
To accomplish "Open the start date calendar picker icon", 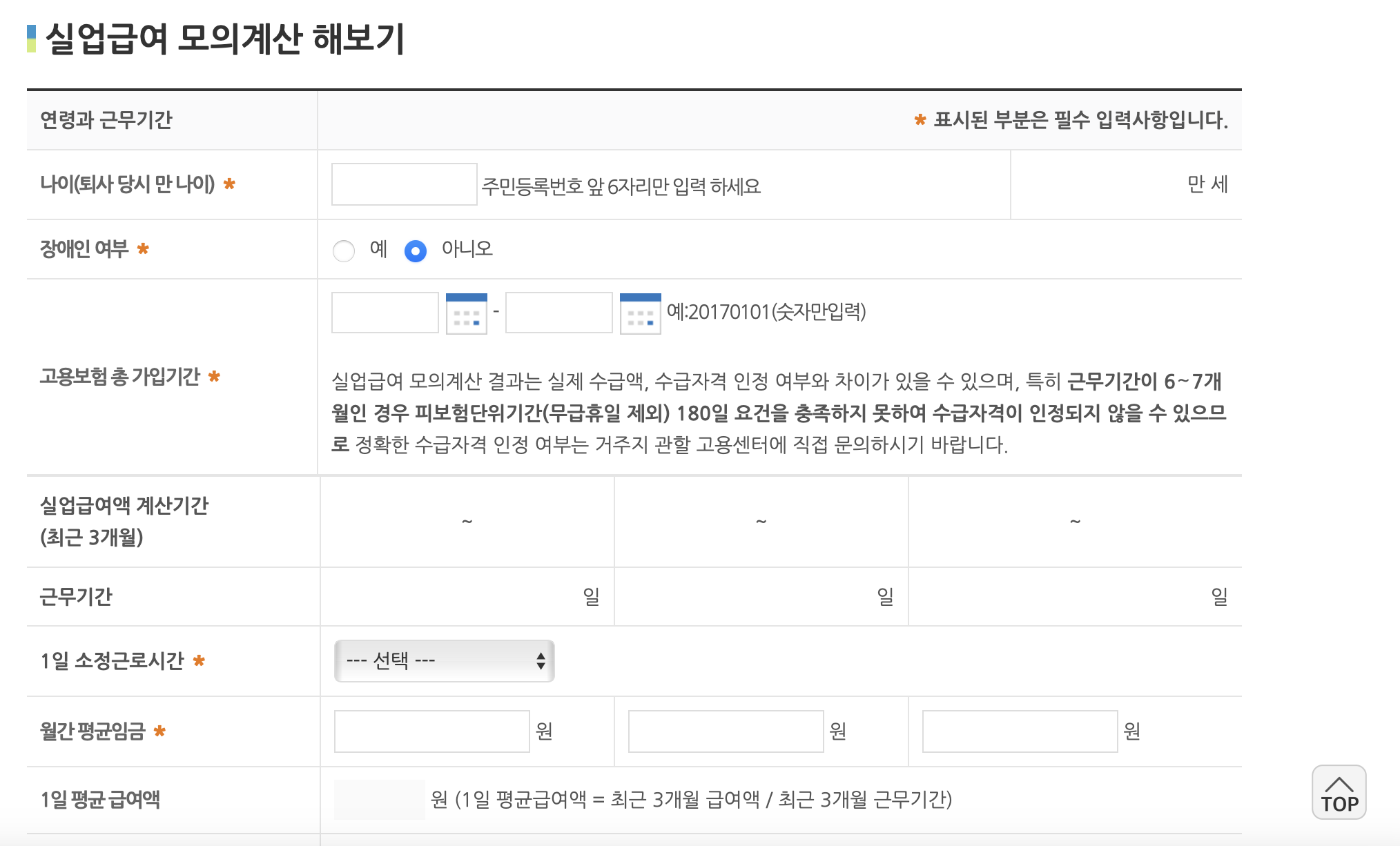I will point(466,314).
